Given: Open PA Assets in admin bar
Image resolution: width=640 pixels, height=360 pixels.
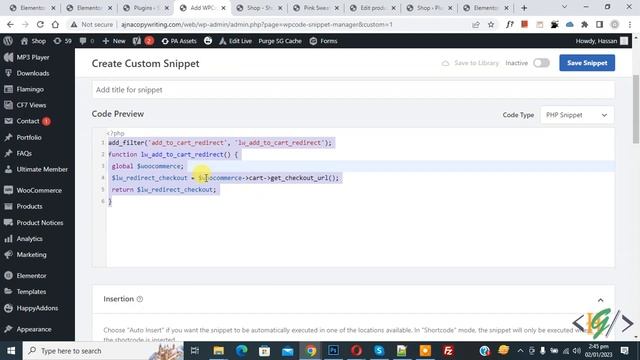Looking at the screenshot, I should pyautogui.click(x=179, y=41).
